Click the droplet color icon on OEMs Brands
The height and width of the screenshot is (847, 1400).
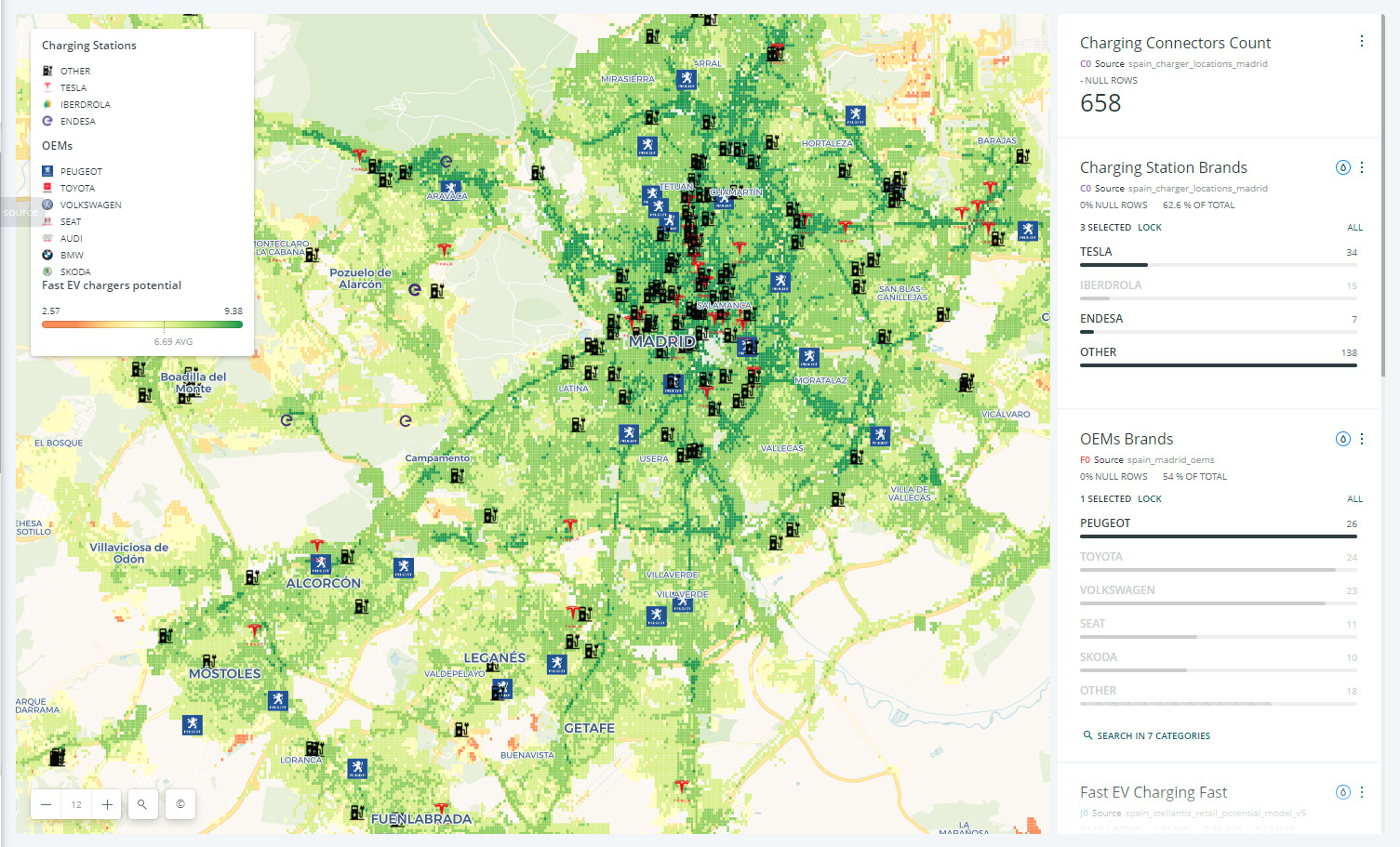(x=1342, y=438)
